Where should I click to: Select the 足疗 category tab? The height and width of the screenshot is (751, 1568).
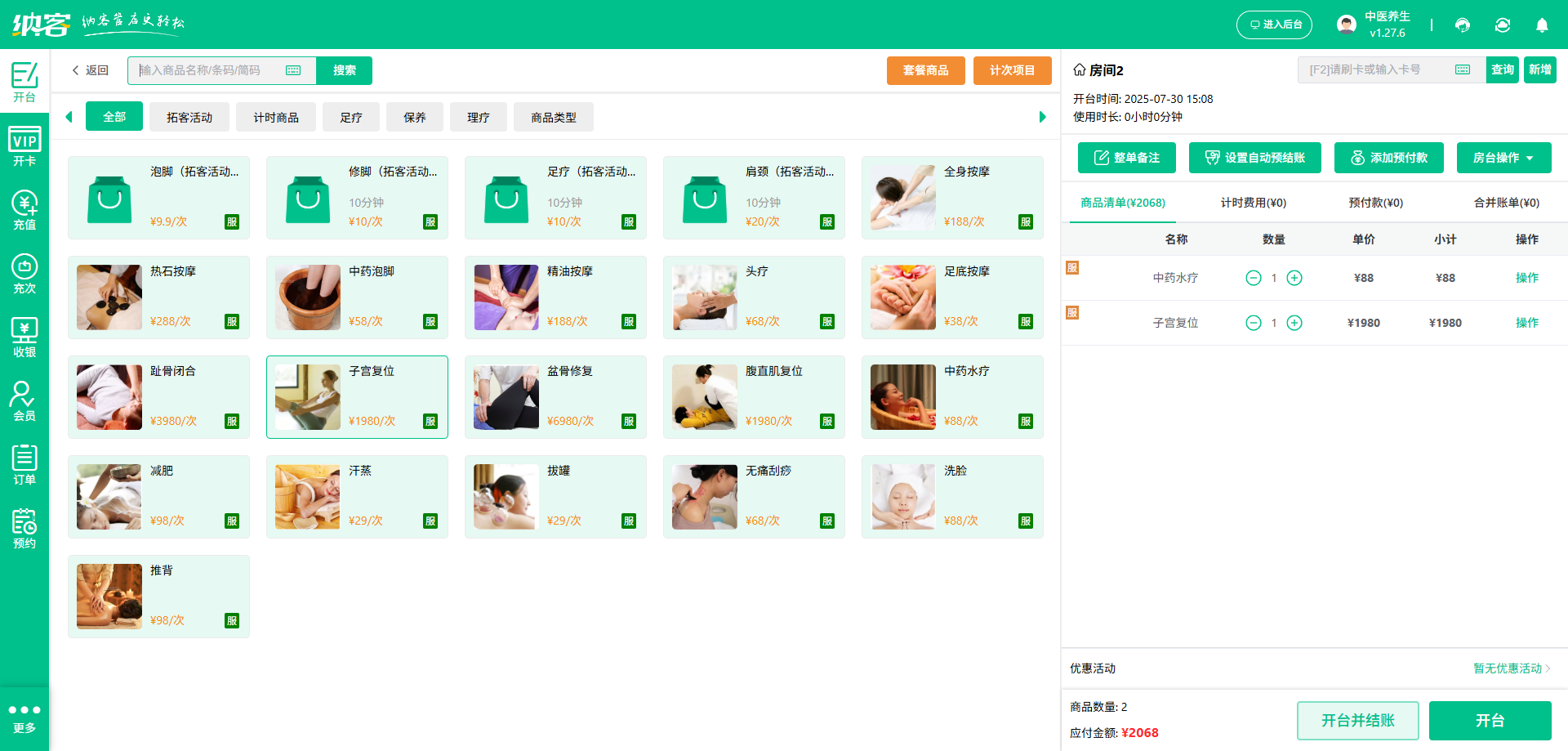click(350, 116)
